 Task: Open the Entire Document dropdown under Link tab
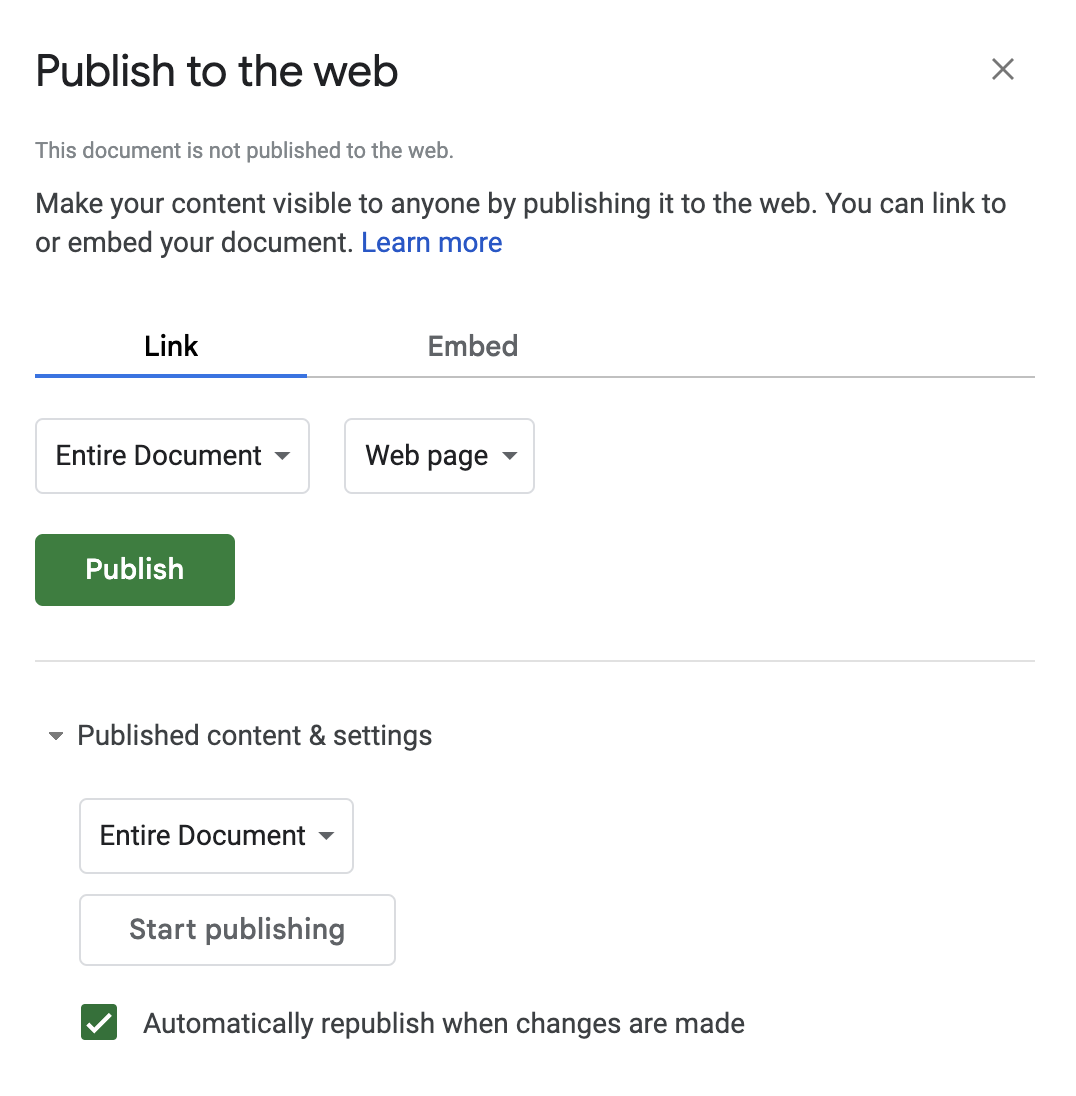click(172, 456)
